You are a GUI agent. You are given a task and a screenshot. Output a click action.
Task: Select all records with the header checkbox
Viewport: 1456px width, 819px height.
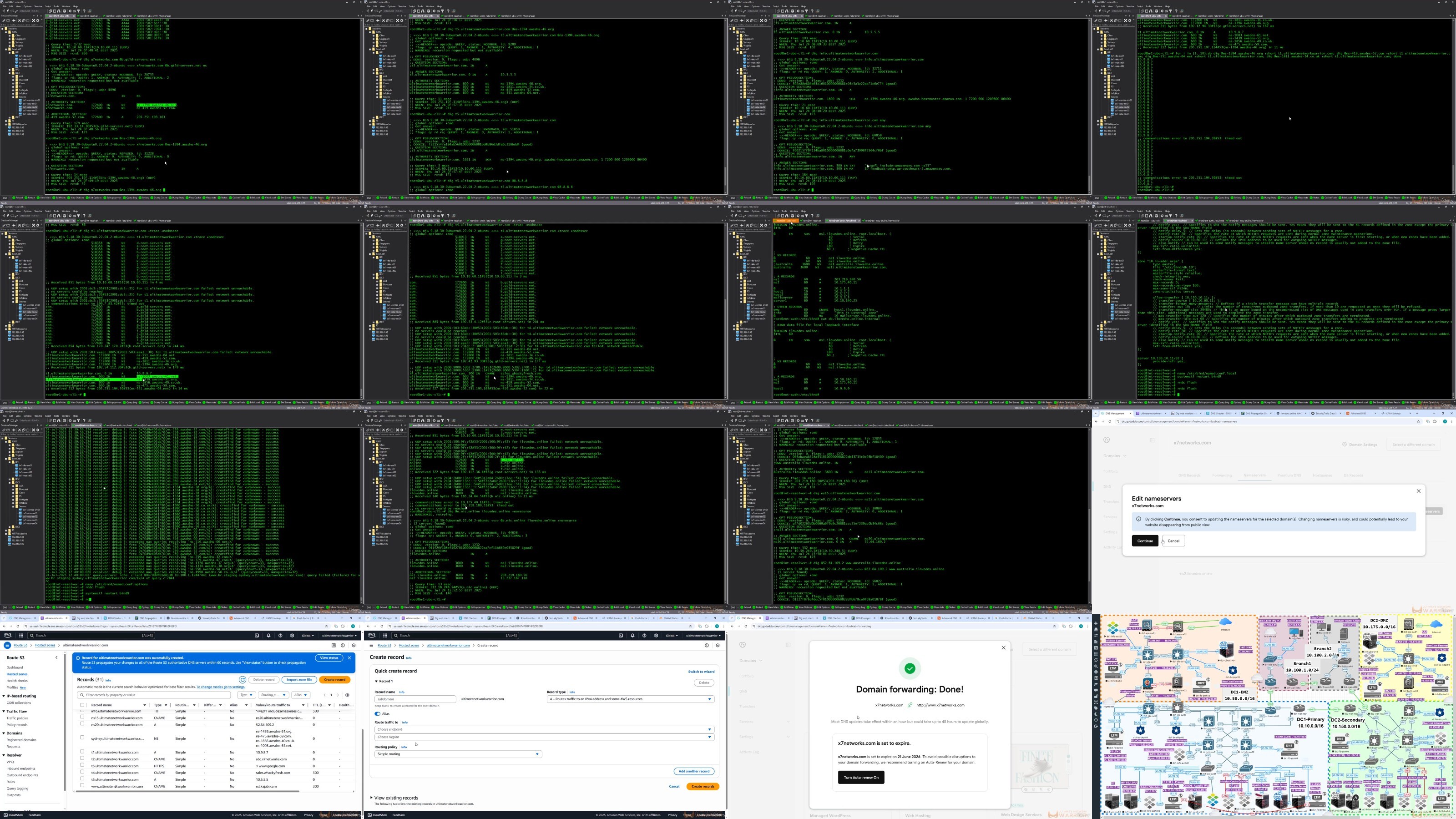(x=82, y=705)
